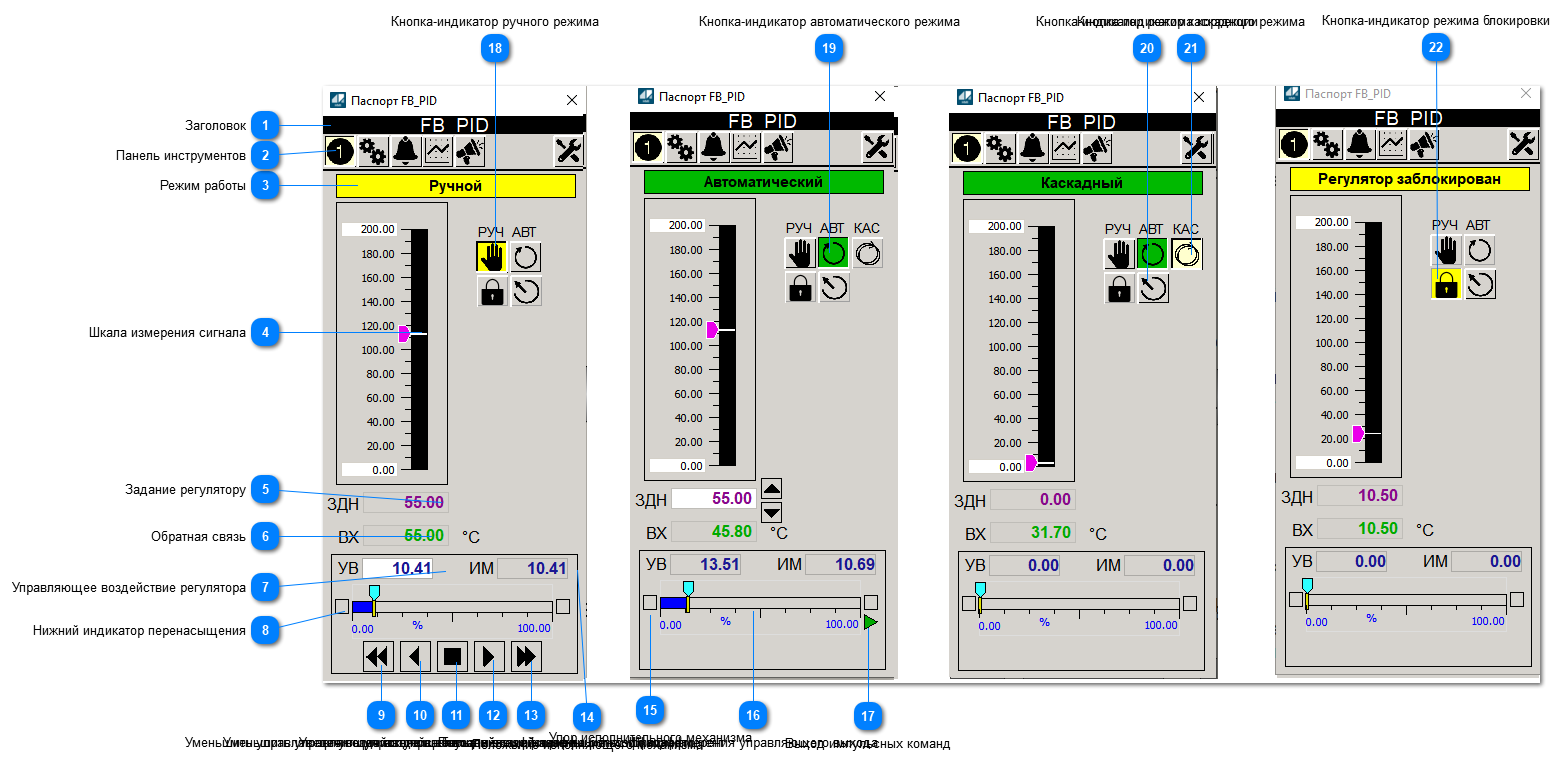Select main tab 1 in the Регулятор заблокирован window
This screenshot has width=1566, height=768.
(1294, 144)
